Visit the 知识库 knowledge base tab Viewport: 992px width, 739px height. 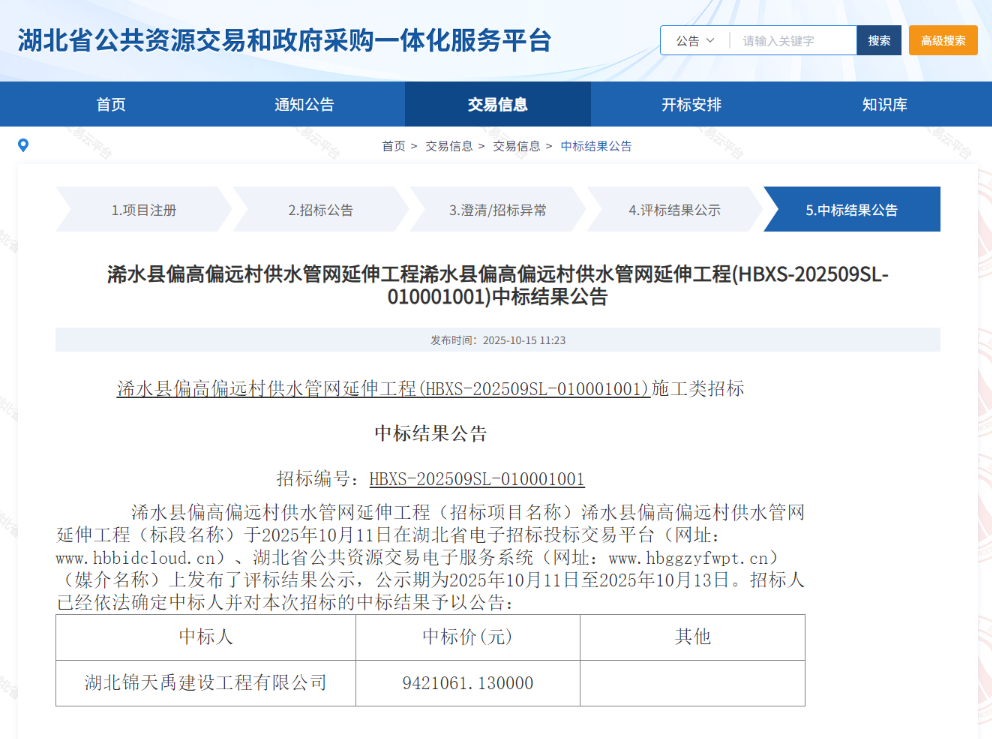click(883, 103)
